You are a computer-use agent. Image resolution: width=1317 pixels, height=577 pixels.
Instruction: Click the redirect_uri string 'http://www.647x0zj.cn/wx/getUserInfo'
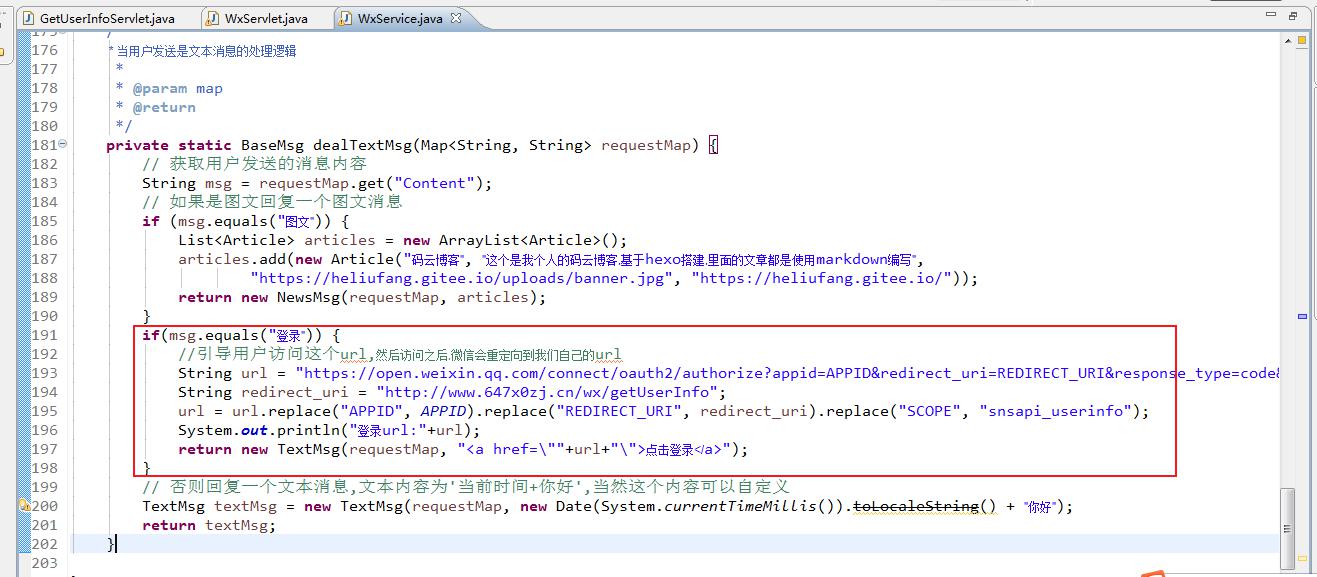[x=546, y=392]
